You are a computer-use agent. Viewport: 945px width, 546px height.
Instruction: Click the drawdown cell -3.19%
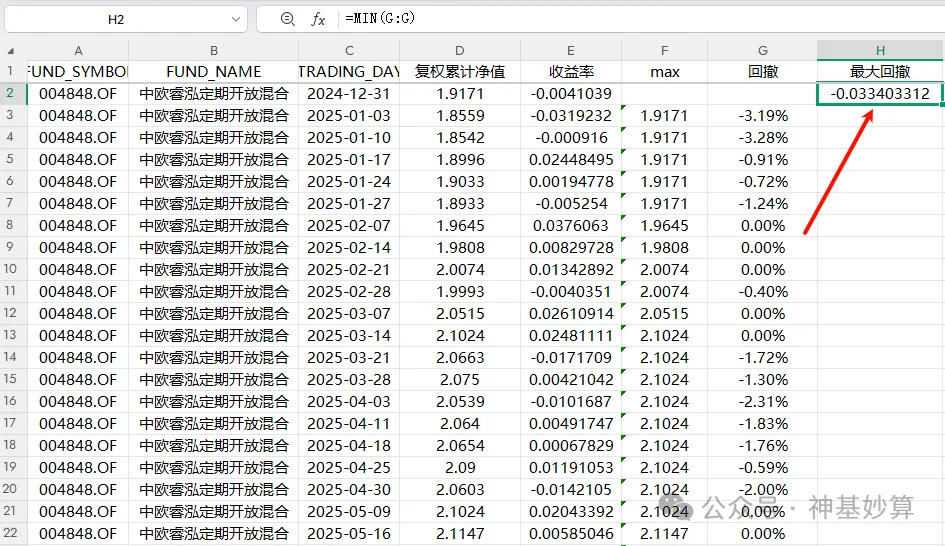point(762,116)
